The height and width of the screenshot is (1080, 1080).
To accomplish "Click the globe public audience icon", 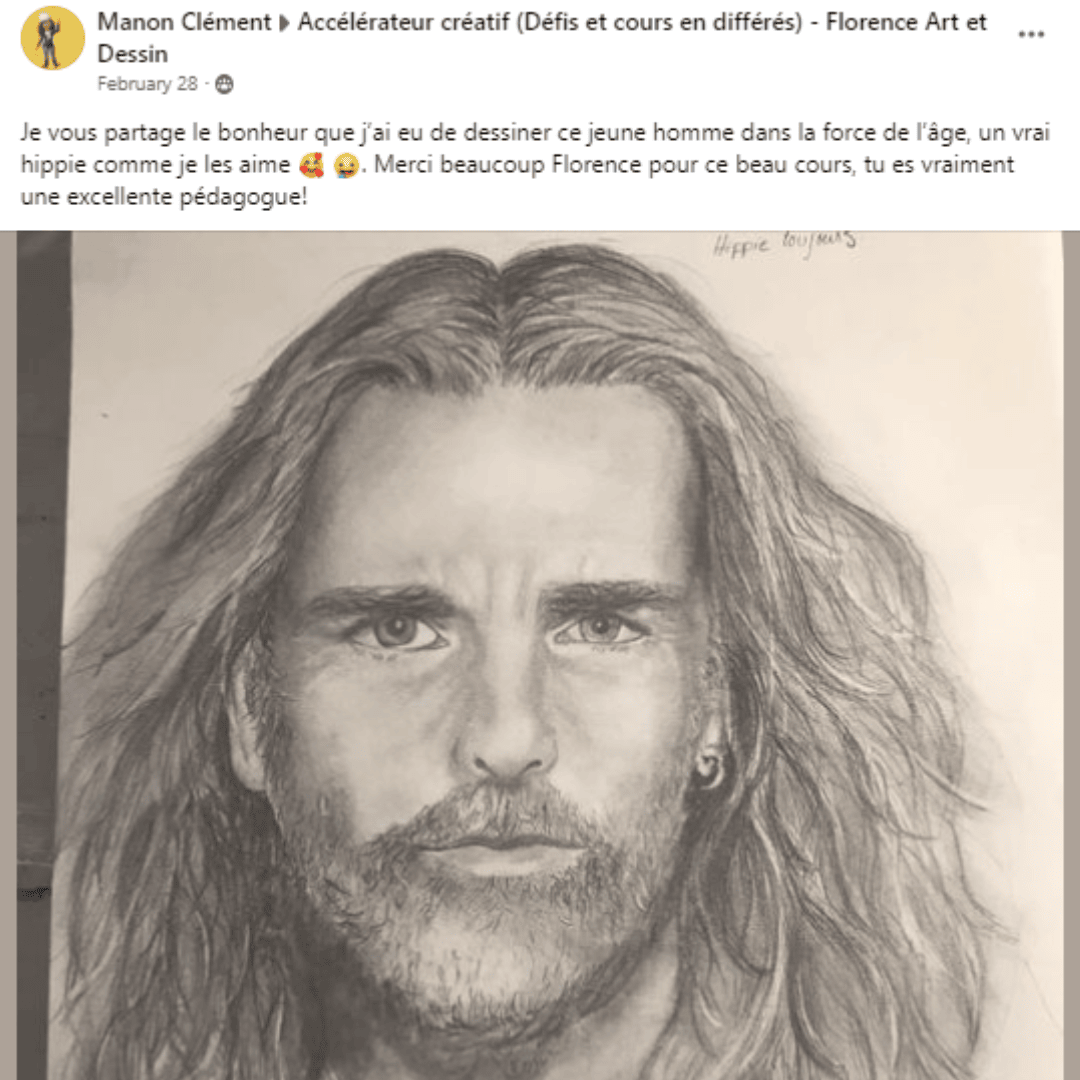I will pos(224,84).
